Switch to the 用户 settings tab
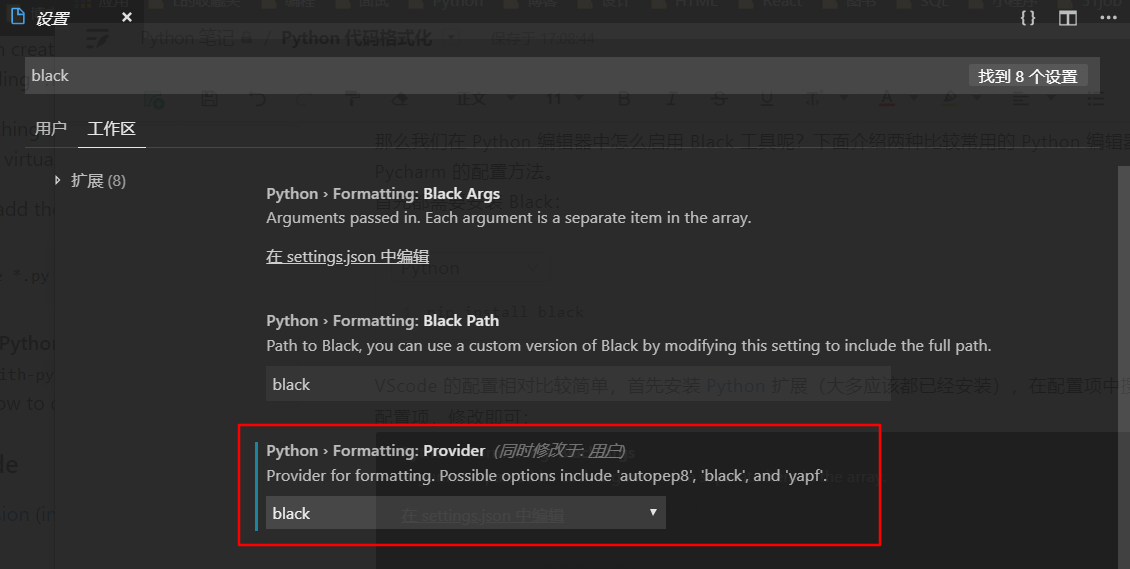Screen dimensions: 1130x569 [x=50, y=129]
